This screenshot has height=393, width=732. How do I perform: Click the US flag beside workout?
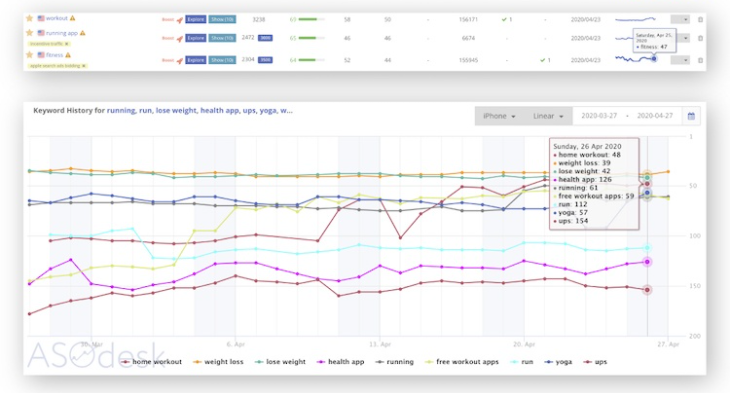click(41, 18)
